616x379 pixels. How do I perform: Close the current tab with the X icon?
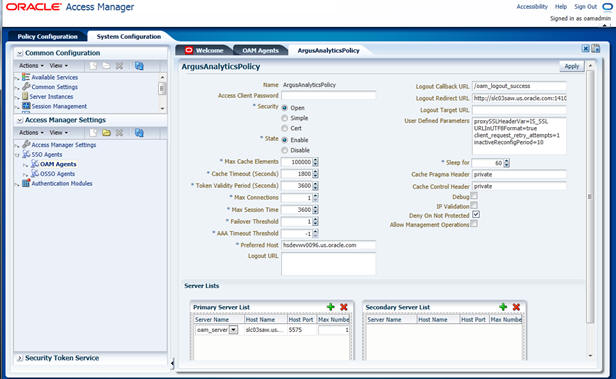pos(585,49)
